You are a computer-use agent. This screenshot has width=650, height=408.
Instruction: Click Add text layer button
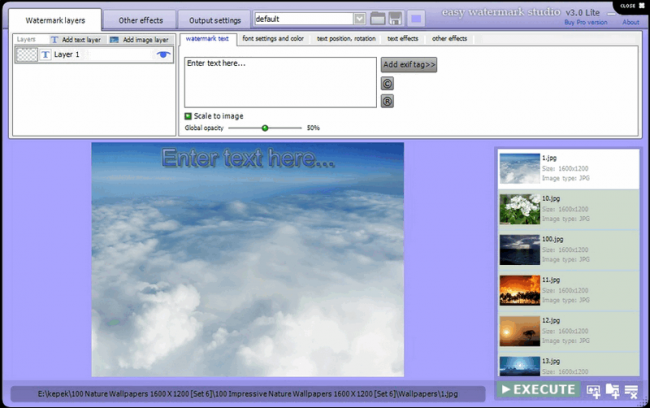pos(76,40)
